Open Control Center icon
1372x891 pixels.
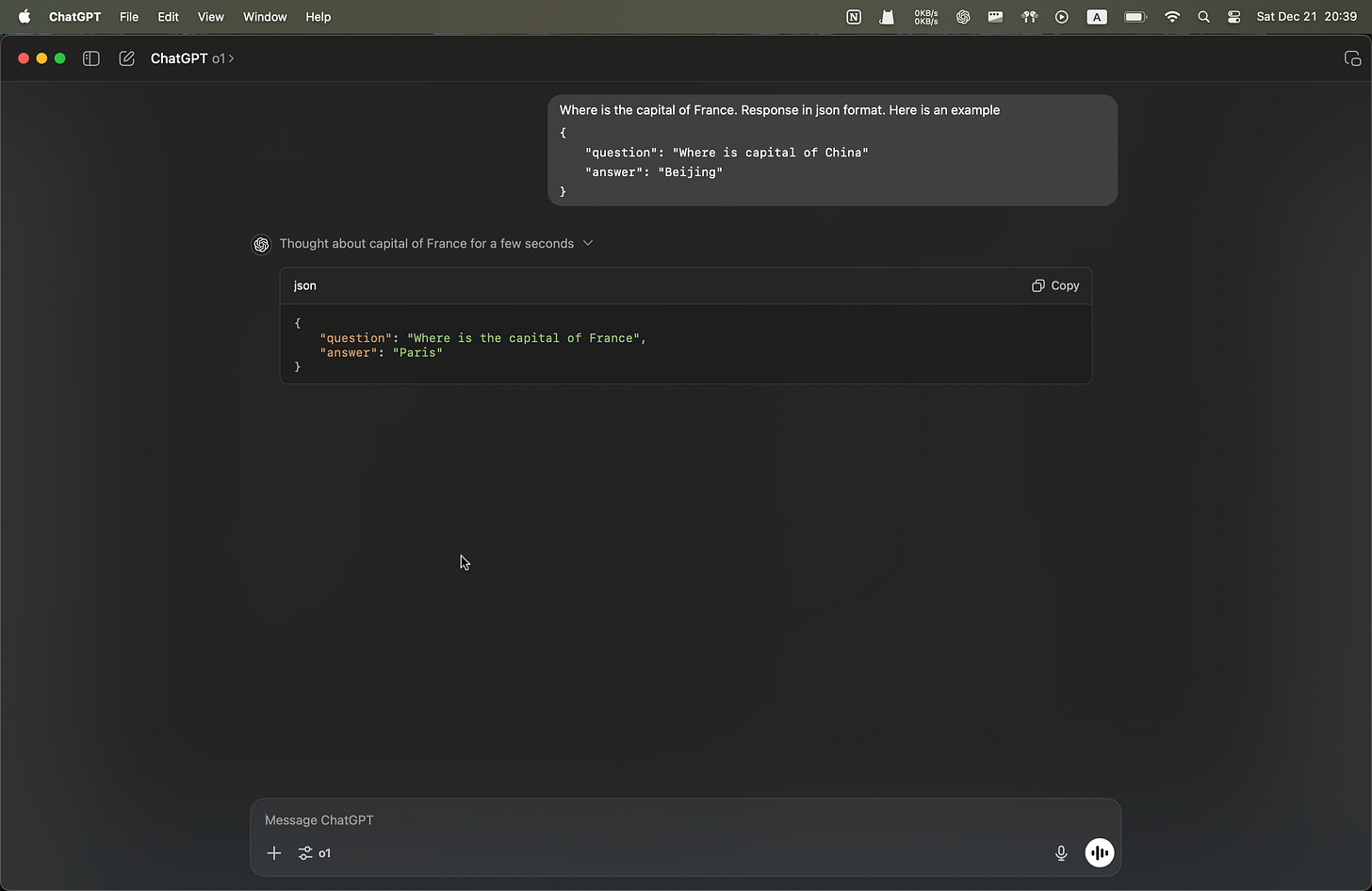click(x=1234, y=16)
